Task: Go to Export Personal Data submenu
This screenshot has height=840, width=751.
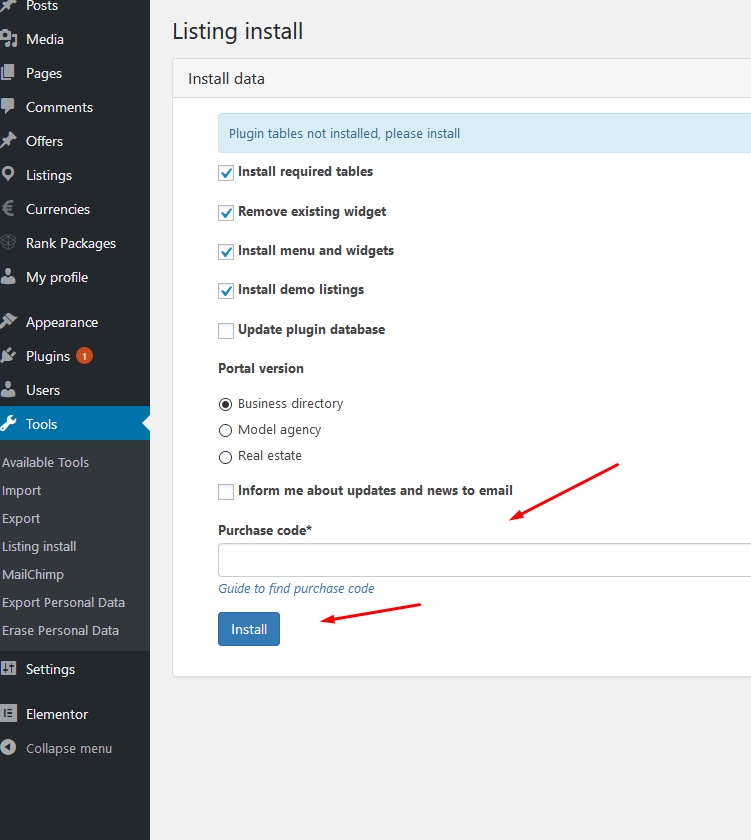Action: click(63, 602)
